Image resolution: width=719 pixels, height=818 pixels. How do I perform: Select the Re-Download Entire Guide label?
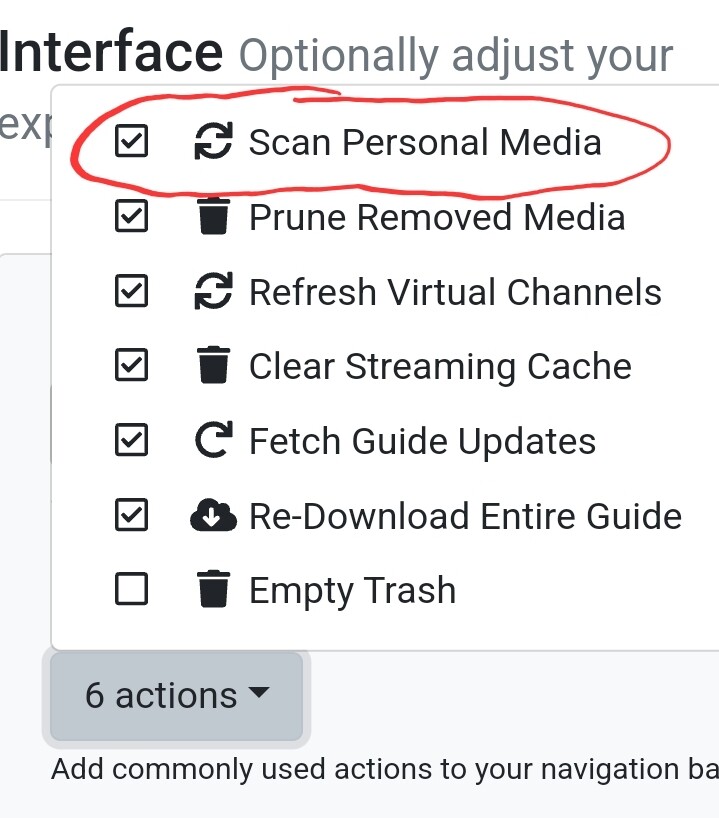465,517
